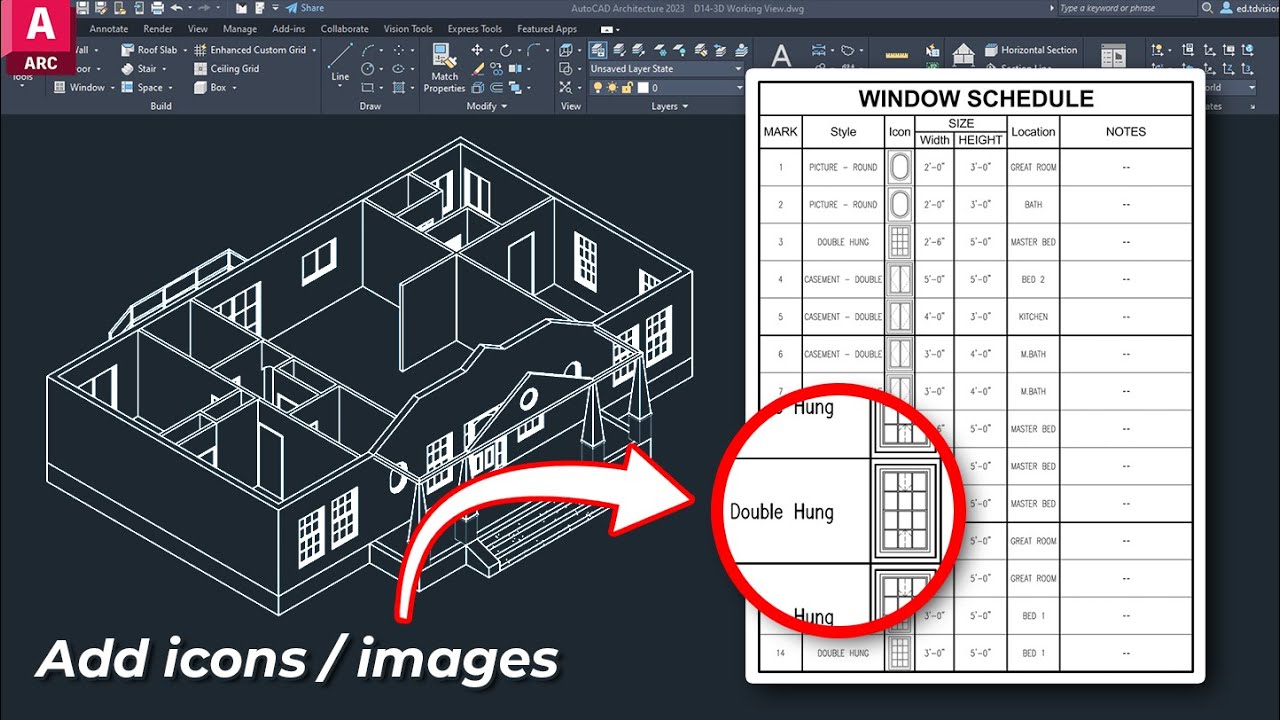Click the large Text A tool
This screenshot has height=720, width=1280.
(781, 56)
